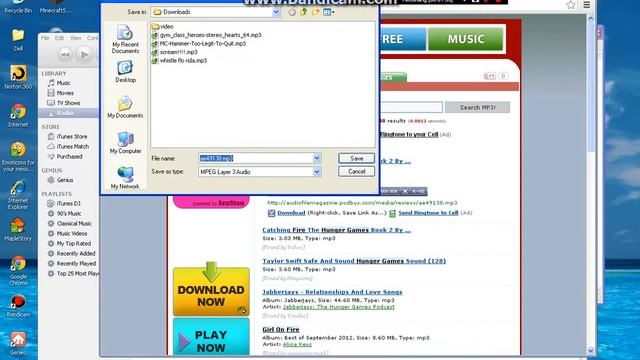This screenshot has height=360, width=640.
Task: Click the Search MP3! button
Action: [x=477, y=107]
